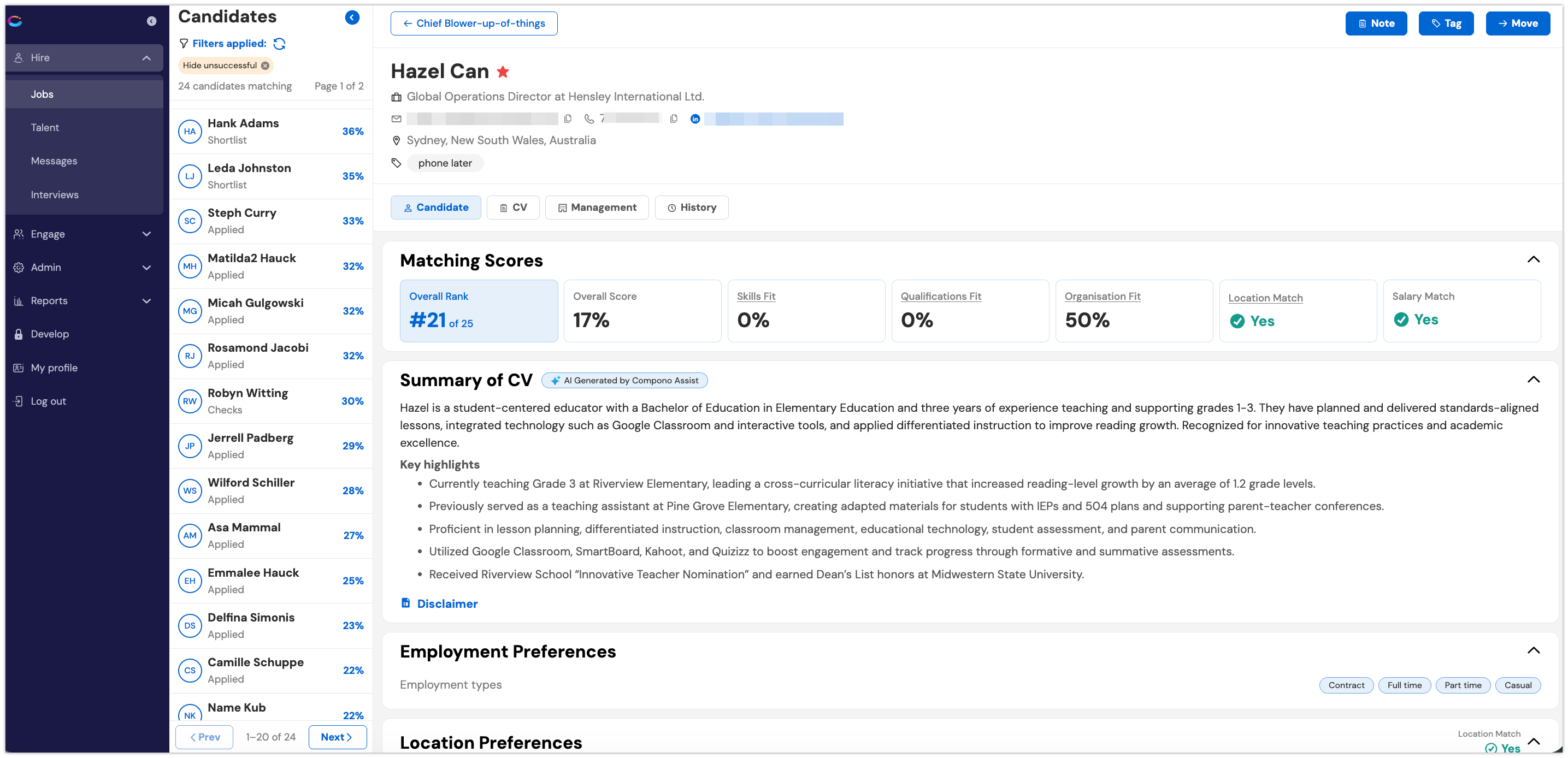
Task: Select candidate Wilford Schiller
Action: coord(271,491)
